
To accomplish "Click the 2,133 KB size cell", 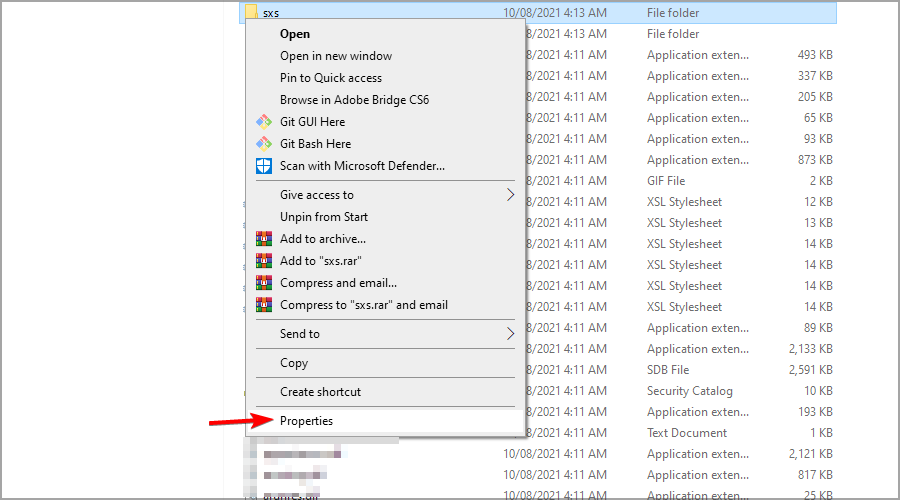I will (x=810, y=349).
